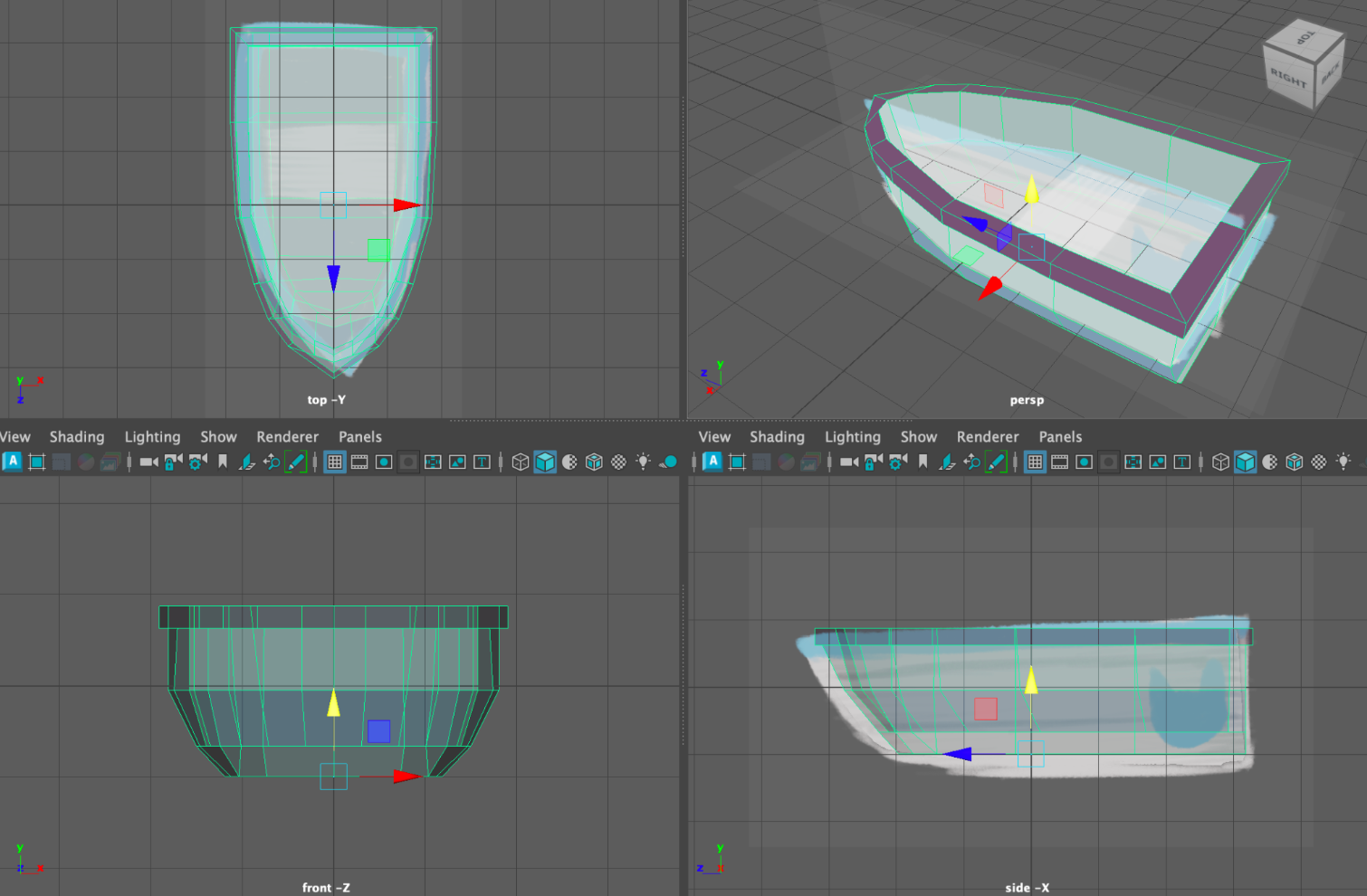Open the Shading menu of front view panel
Viewport: 1367px width, 896px height.
point(77,436)
